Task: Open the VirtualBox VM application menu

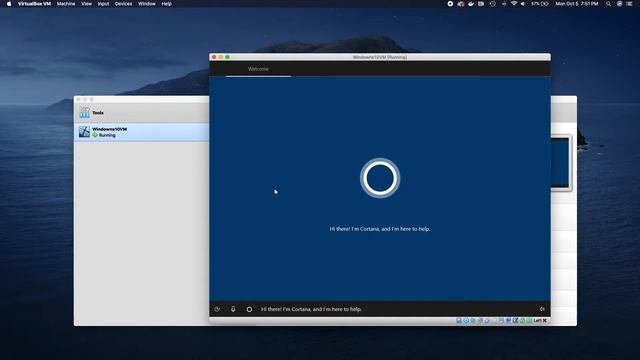Action: click(34, 4)
